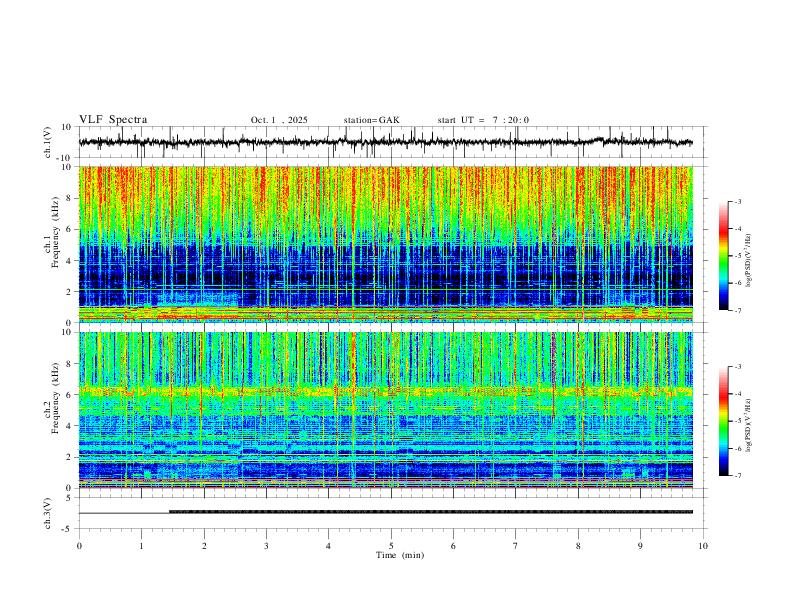Click the time axis tick label "9"
Screen dimensions: 792x612
(x=640, y=546)
